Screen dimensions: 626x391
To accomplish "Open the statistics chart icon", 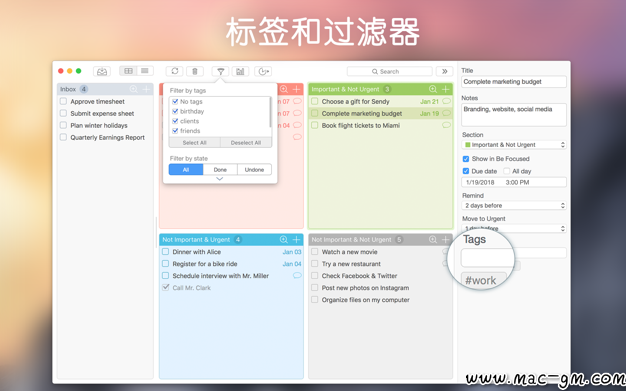I will 240,71.
